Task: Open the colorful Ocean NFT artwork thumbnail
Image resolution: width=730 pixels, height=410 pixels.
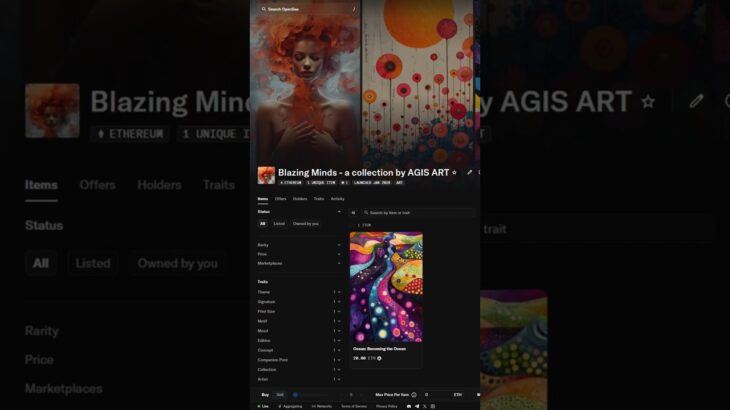Action: point(386,287)
